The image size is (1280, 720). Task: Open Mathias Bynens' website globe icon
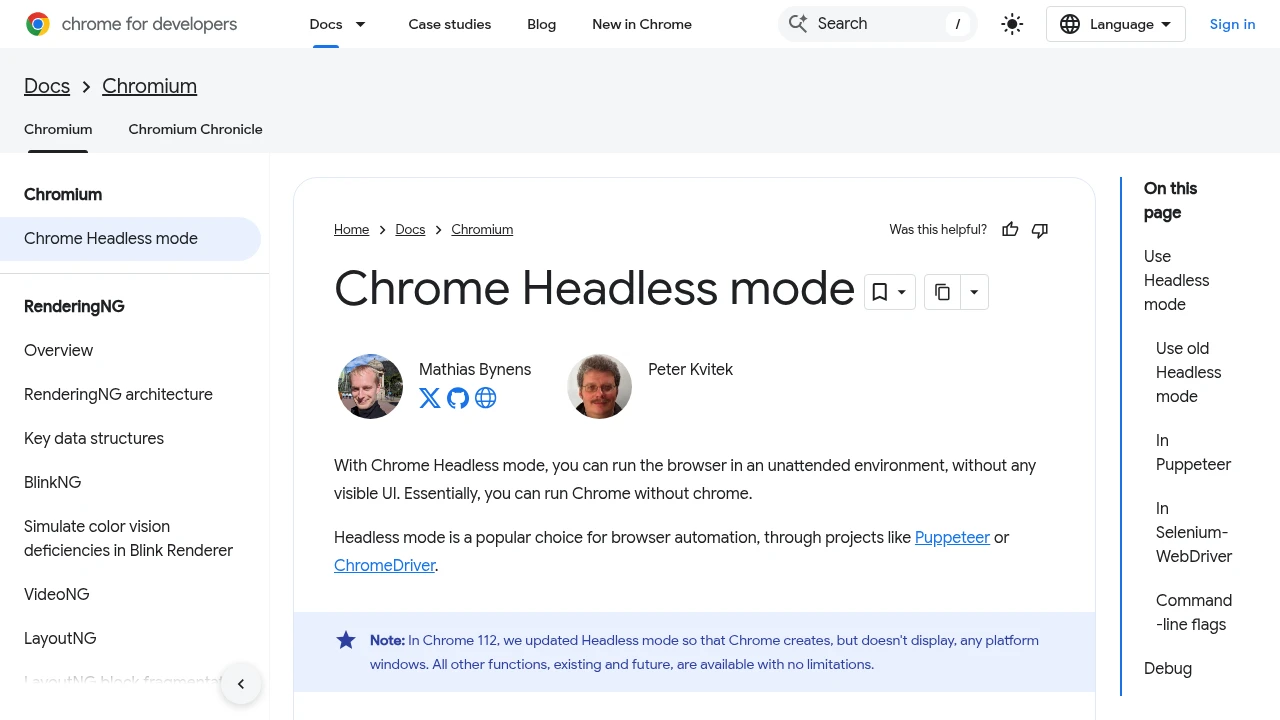tap(486, 398)
